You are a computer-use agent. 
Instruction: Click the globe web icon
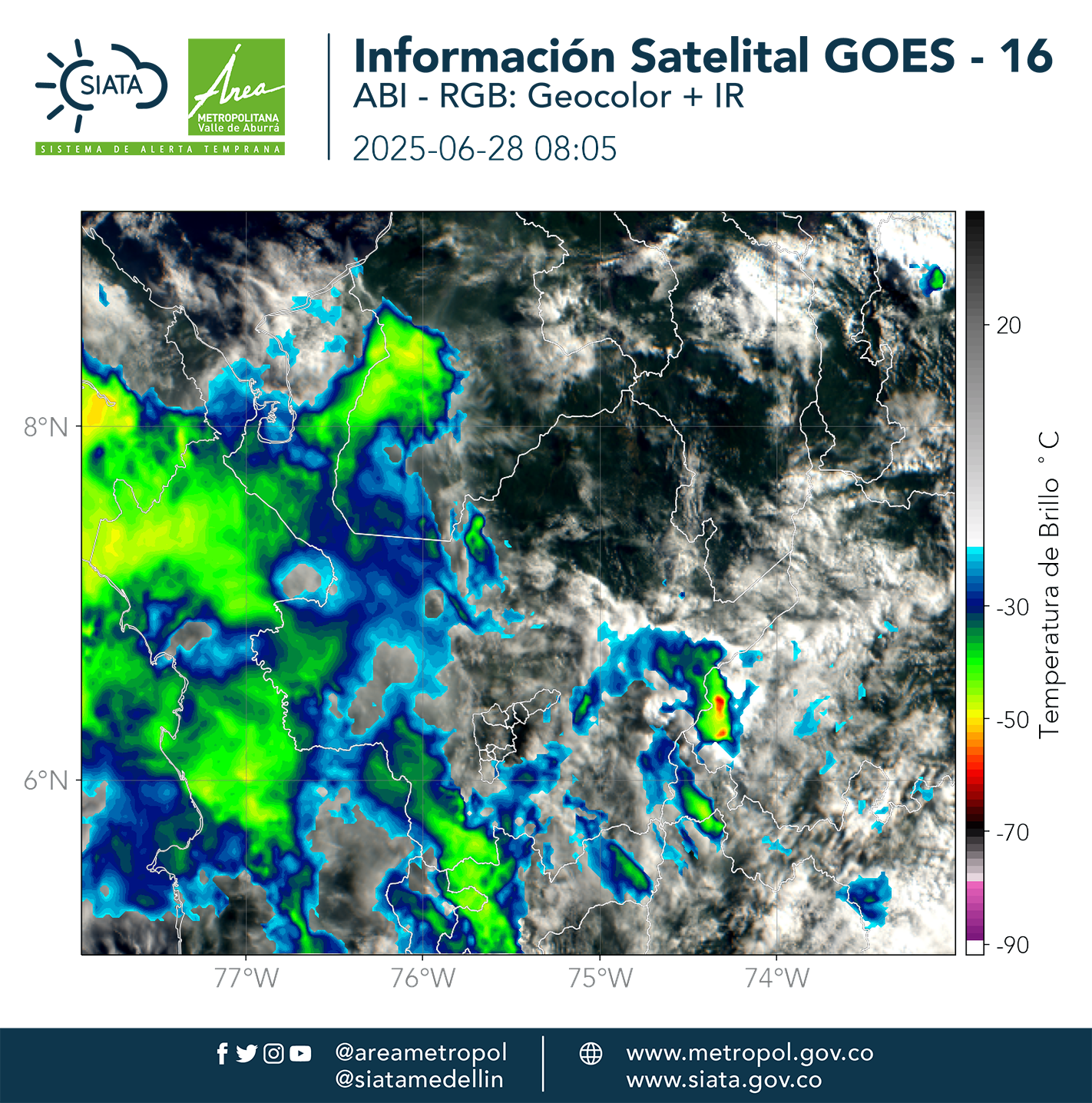[x=591, y=1053]
